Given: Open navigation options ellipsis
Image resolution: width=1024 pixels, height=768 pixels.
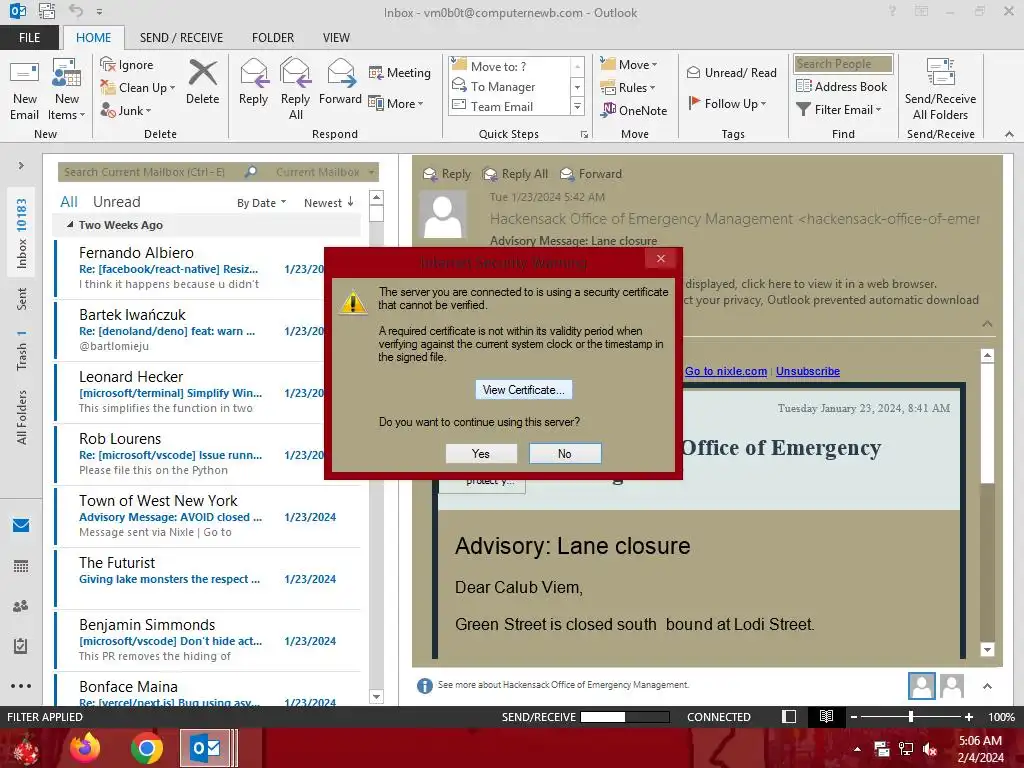Looking at the screenshot, I should coord(21,686).
